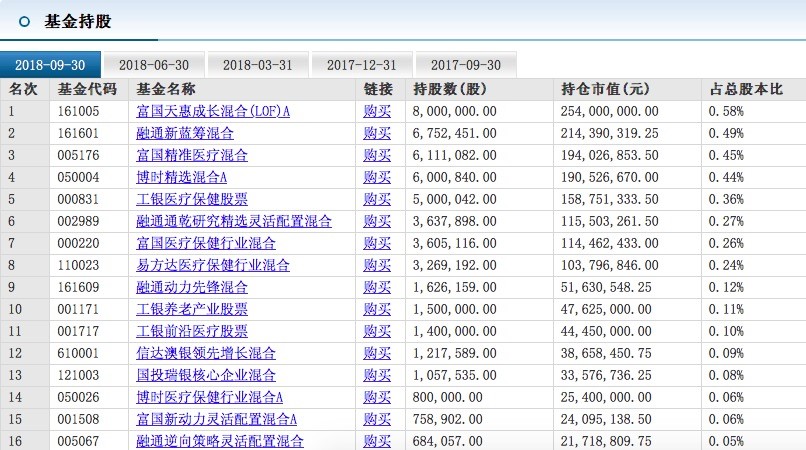Click 购买 for fund 002989
The image size is (806, 450).
tap(377, 221)
